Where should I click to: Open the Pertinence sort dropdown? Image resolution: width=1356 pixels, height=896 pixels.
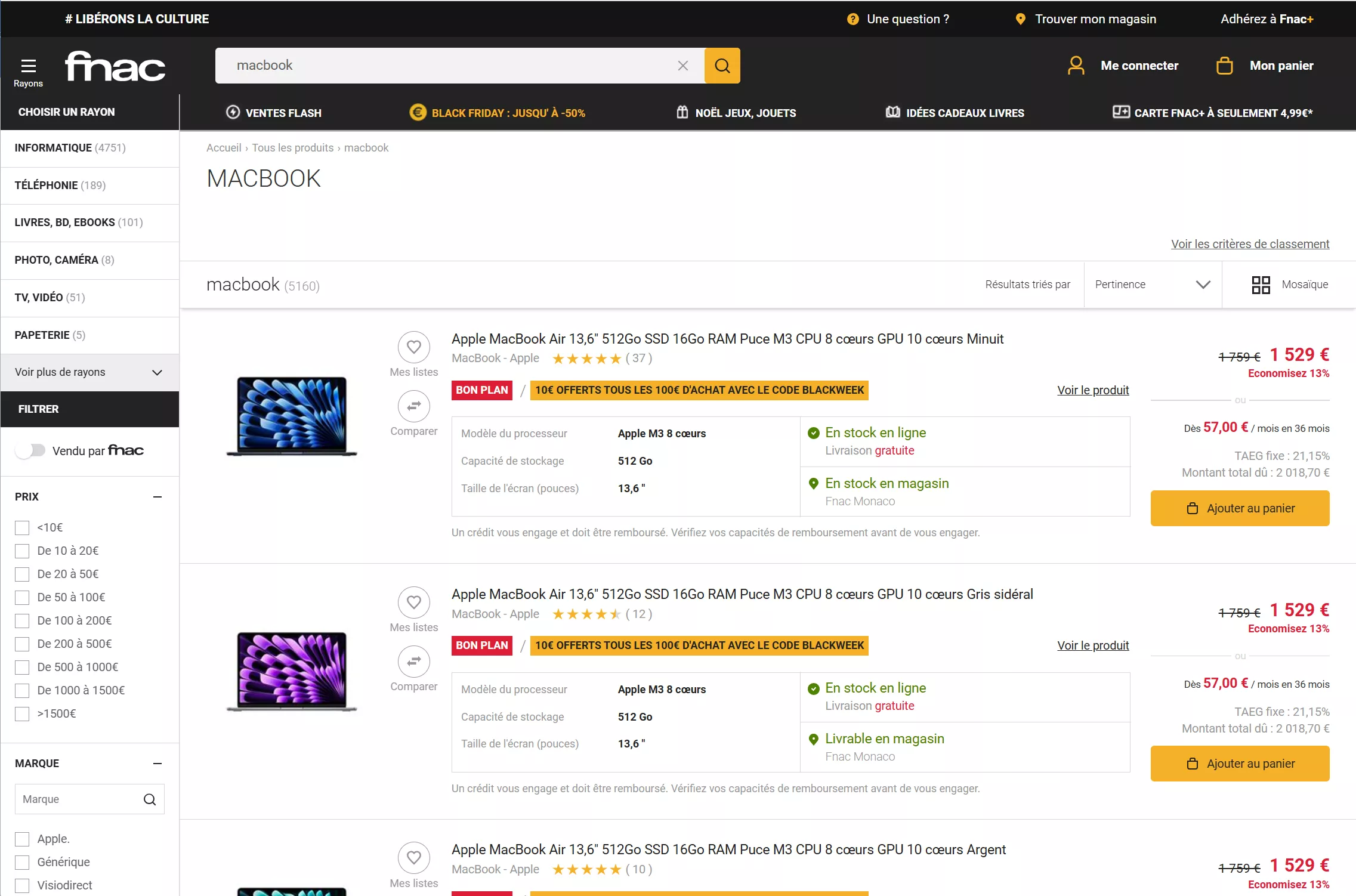[1152, 285]
